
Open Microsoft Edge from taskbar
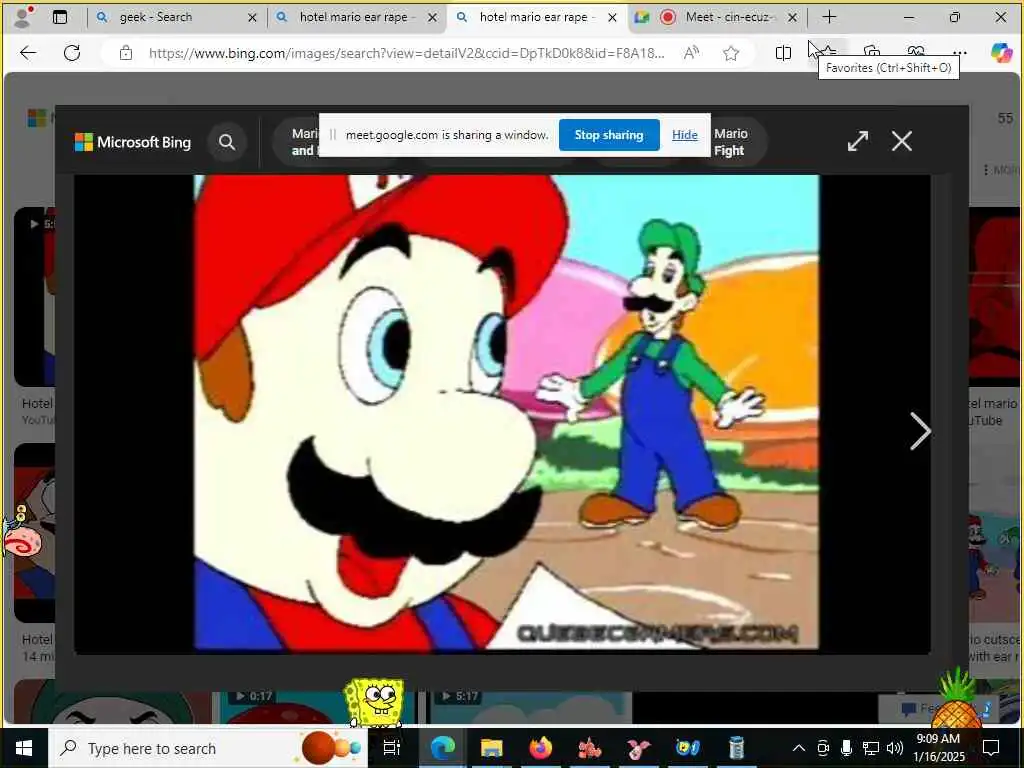coord(442,748)
